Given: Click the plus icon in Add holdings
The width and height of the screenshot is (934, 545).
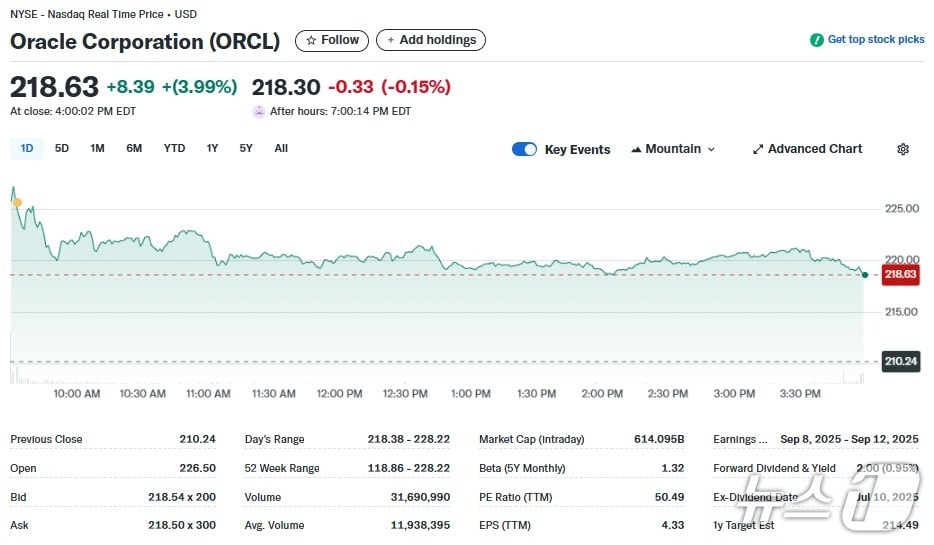Looking at the screenshot, I should 391,40.
